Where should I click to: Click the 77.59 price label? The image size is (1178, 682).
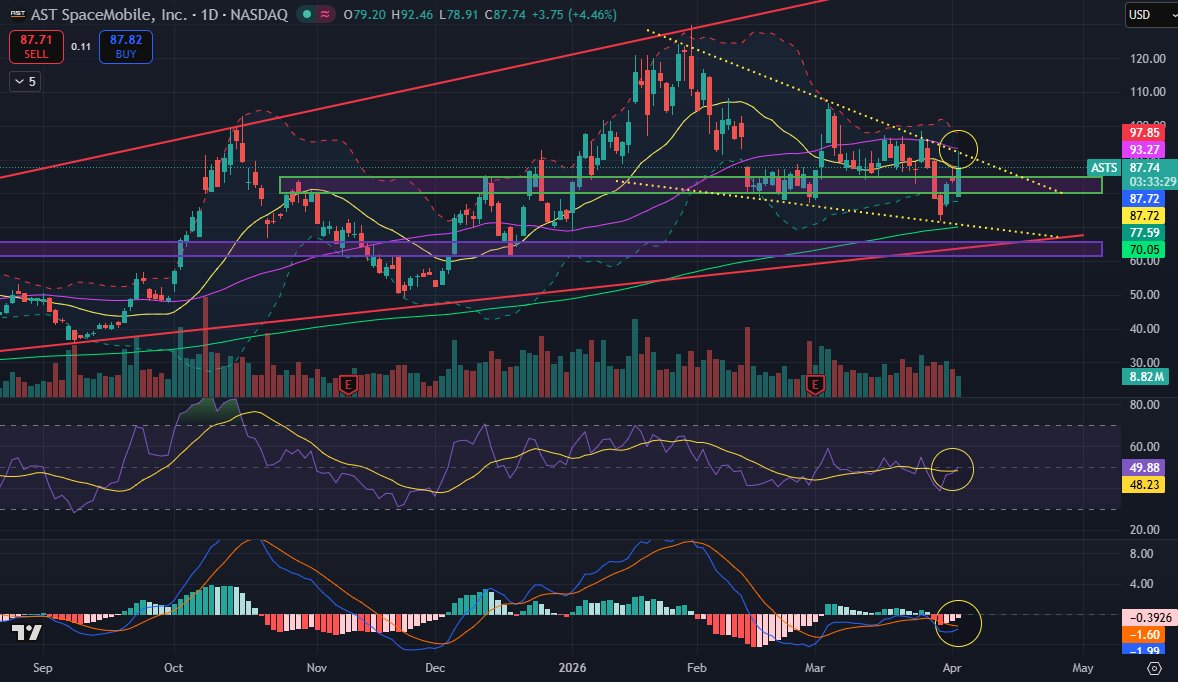tap(1144, 233)
